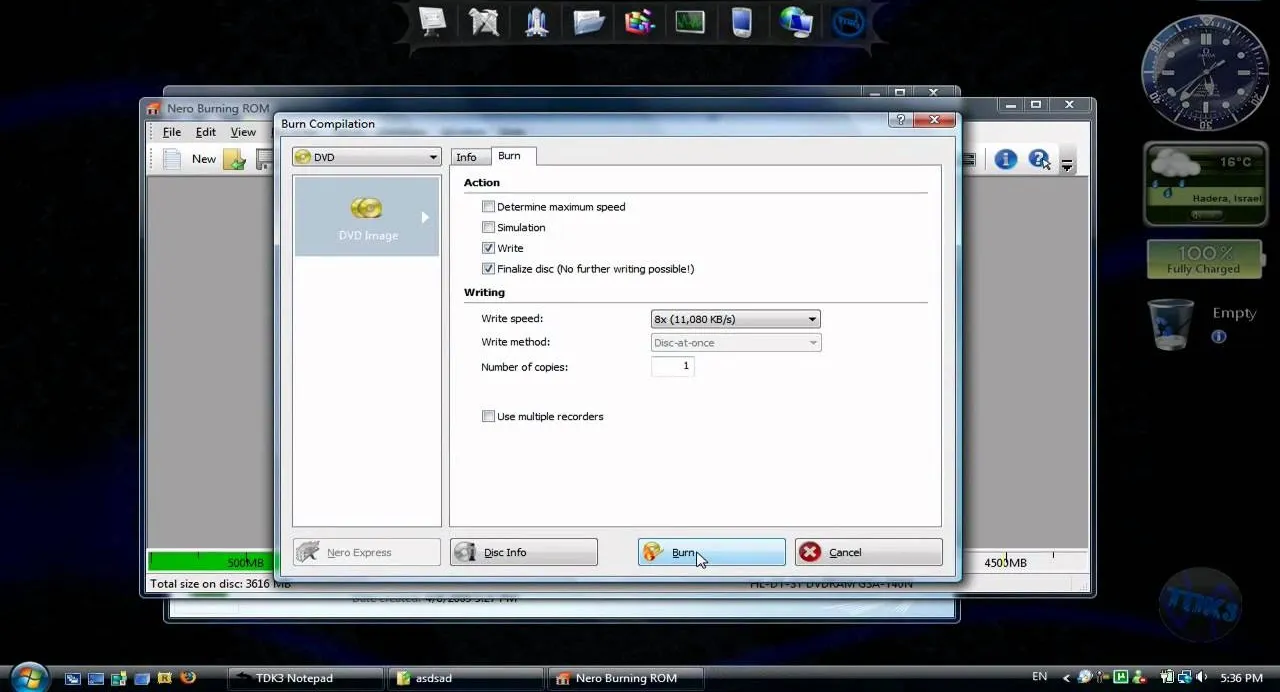Image resolution: width=1280 pixels, height=692 pixels.
Task: Enable Determine maximum speed checkbox
Action: tap(488, 207)
